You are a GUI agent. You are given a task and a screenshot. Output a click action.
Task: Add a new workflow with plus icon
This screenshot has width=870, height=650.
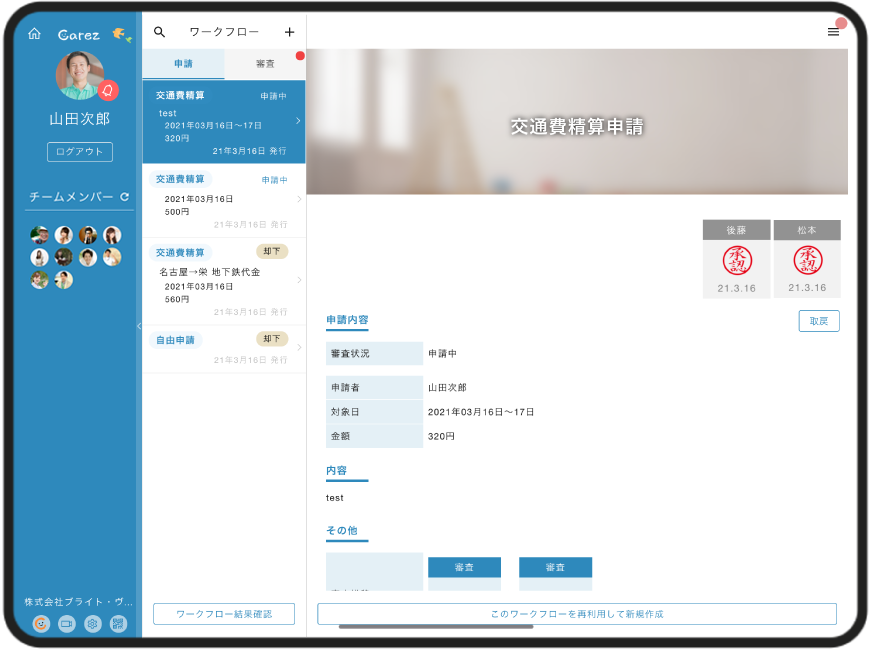click(x=290, y=32)
